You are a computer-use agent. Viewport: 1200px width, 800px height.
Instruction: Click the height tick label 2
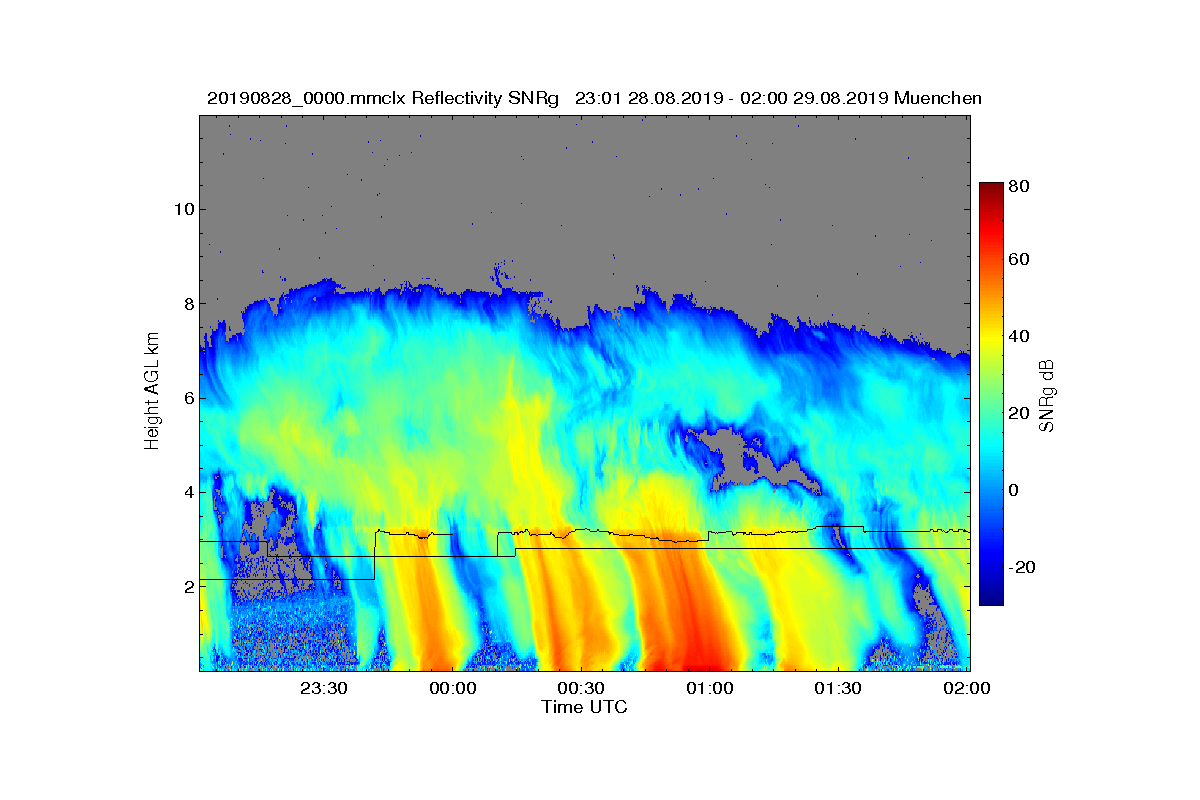pos(187,587)
